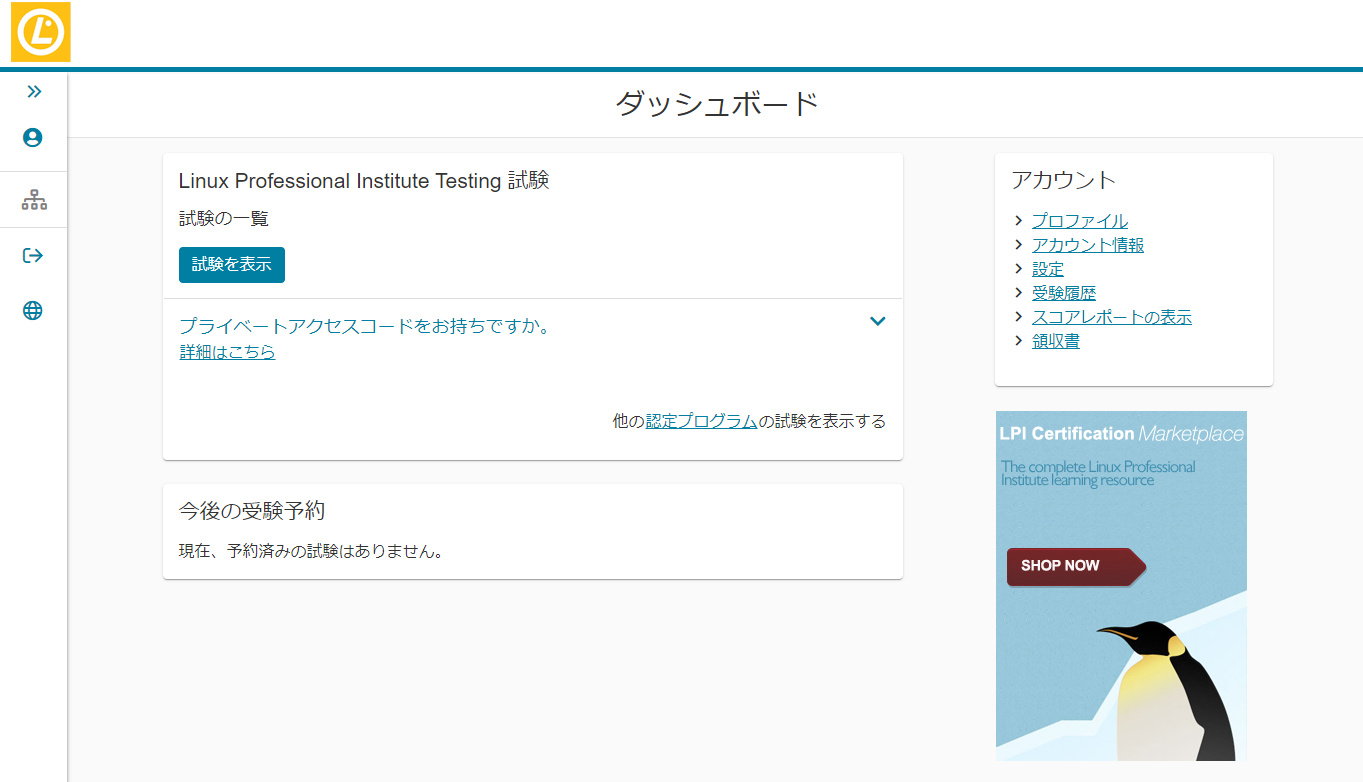Click the 現在、予約済みの試験はありません message

tap(311, 551)
